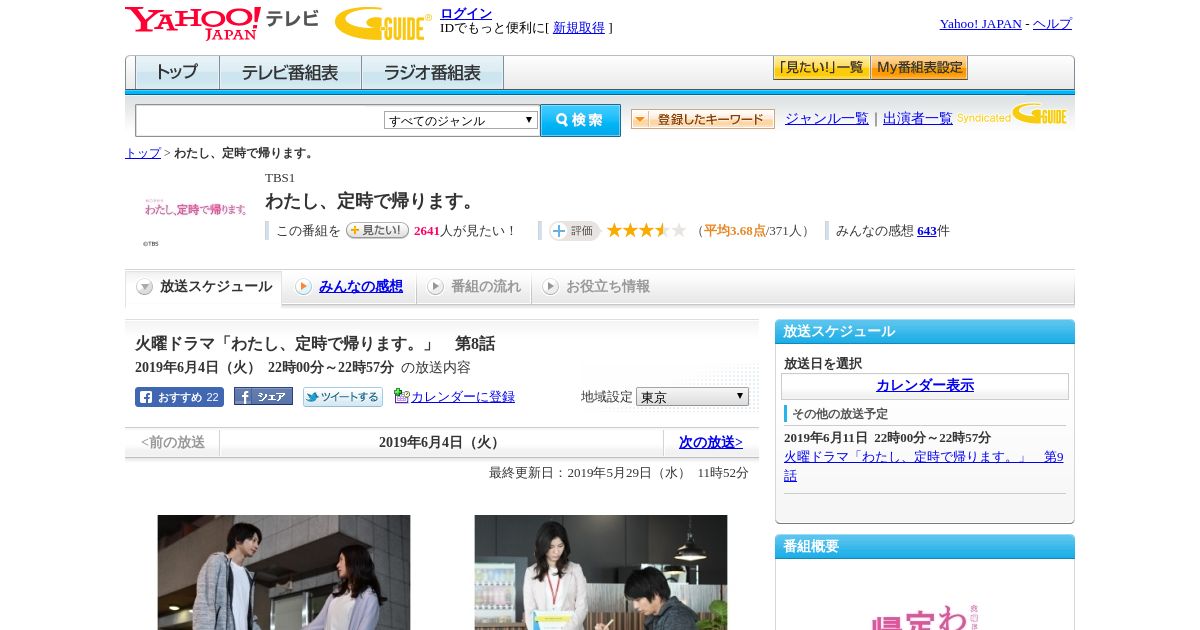Expand the 登録したキーワード dropdown
The image size is (1200, 630).
703,119
